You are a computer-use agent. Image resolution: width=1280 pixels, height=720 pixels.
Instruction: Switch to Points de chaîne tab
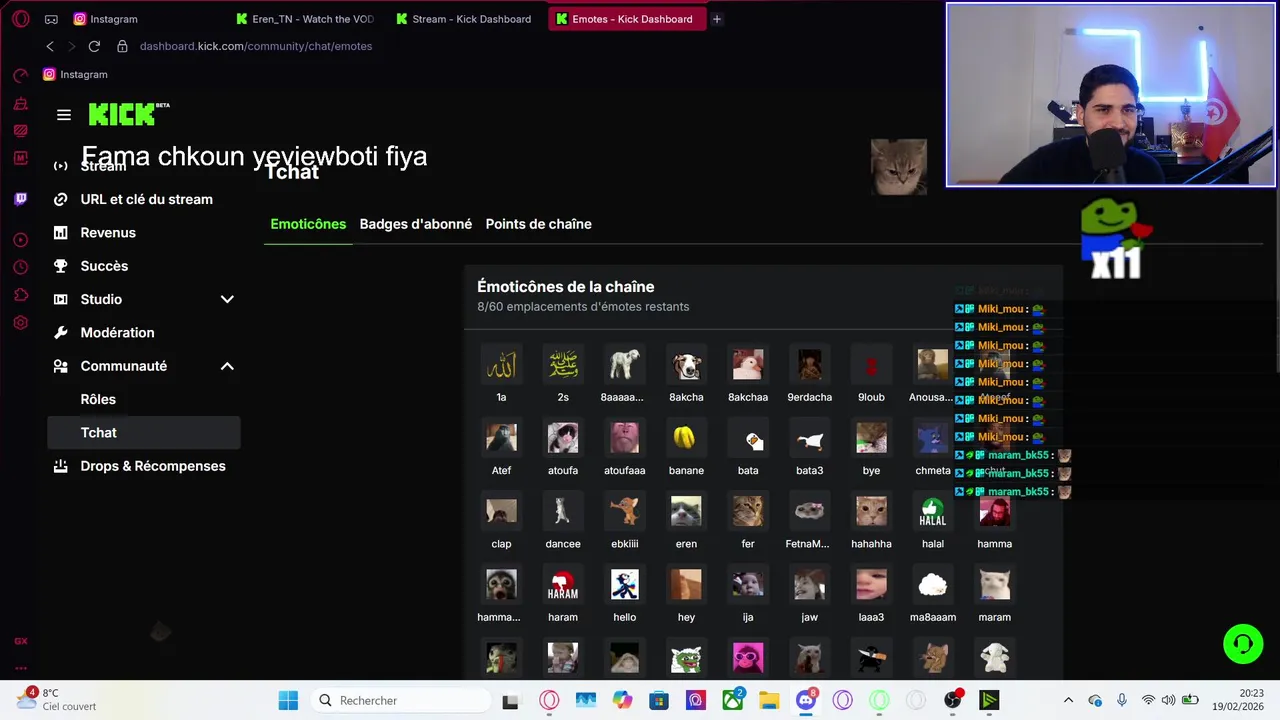click(x=539, y=224)
